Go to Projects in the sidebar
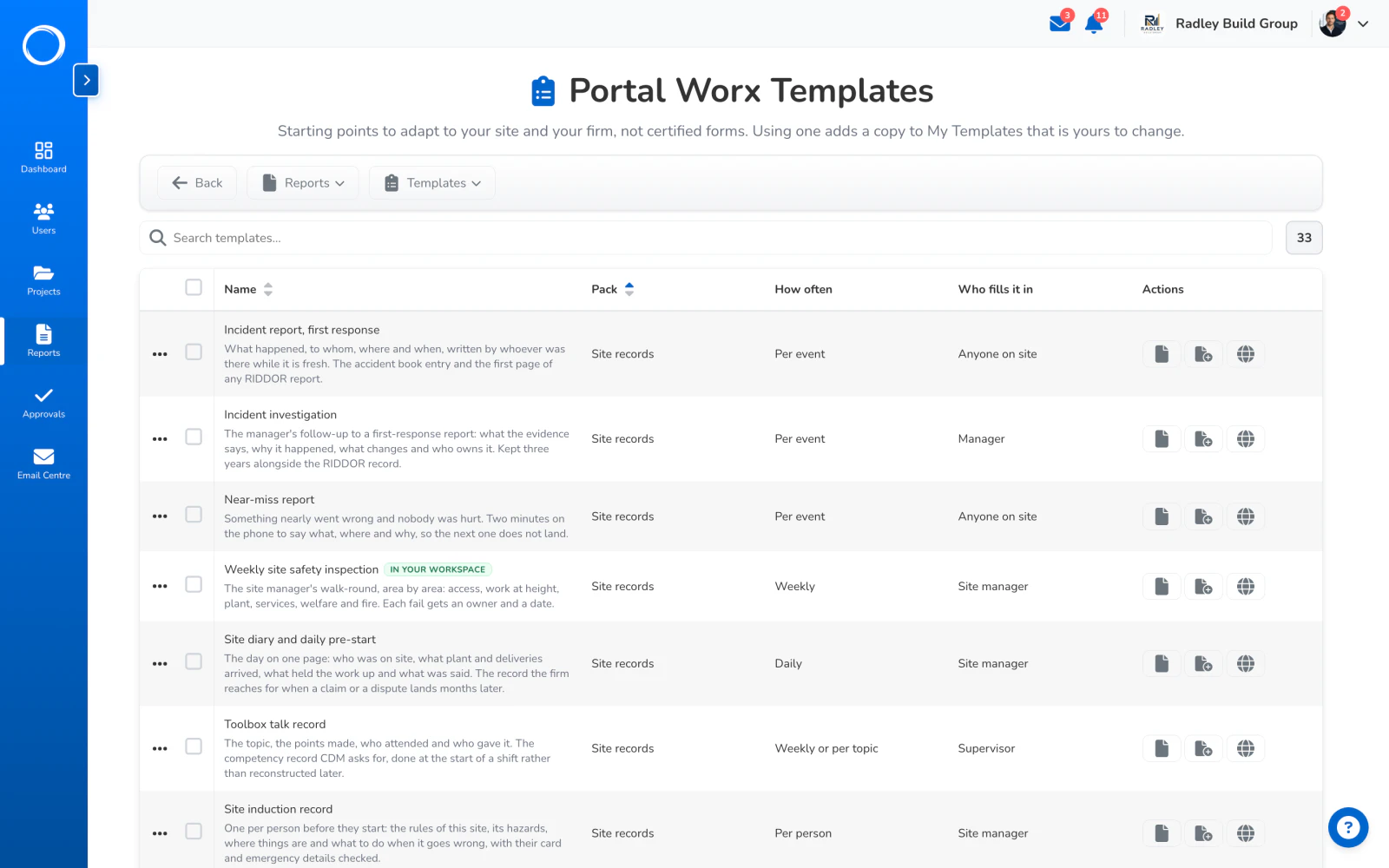 pos(43,279)
